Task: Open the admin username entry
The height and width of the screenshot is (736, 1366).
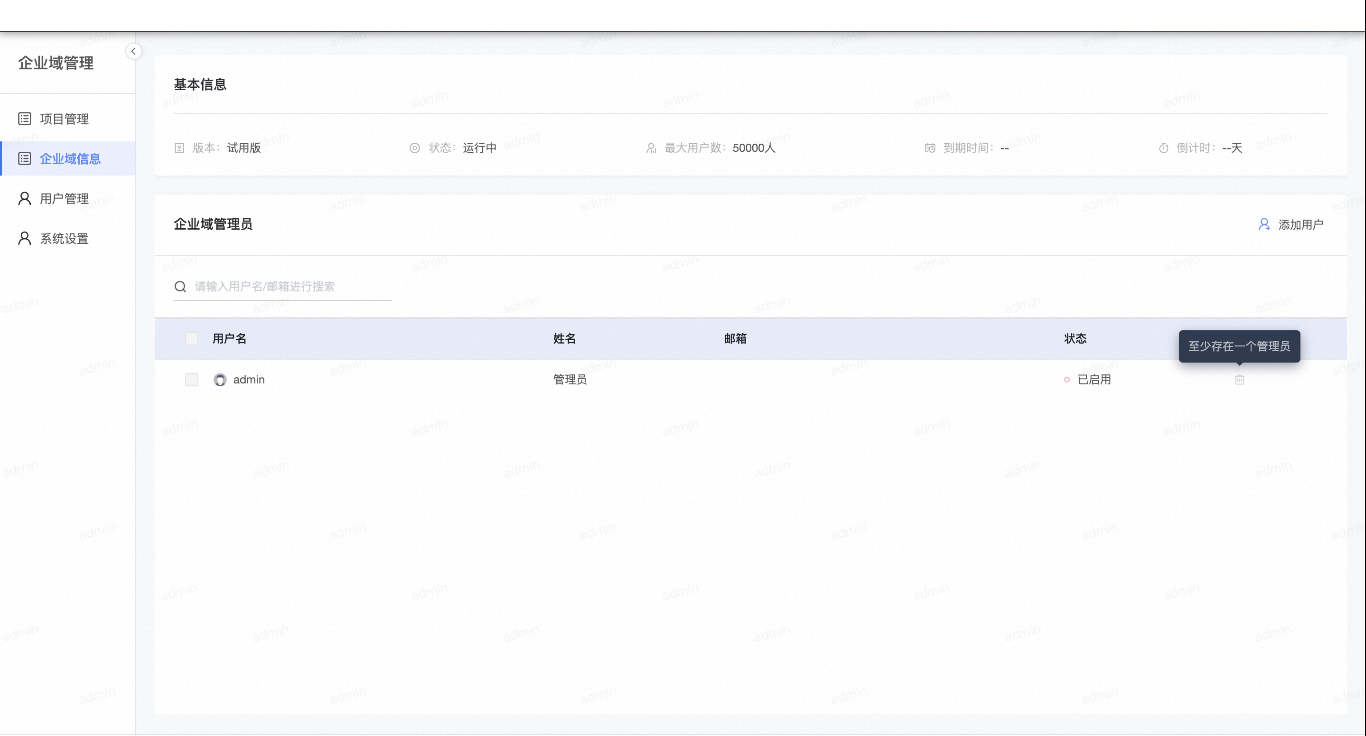Action: tap(249, 380)
